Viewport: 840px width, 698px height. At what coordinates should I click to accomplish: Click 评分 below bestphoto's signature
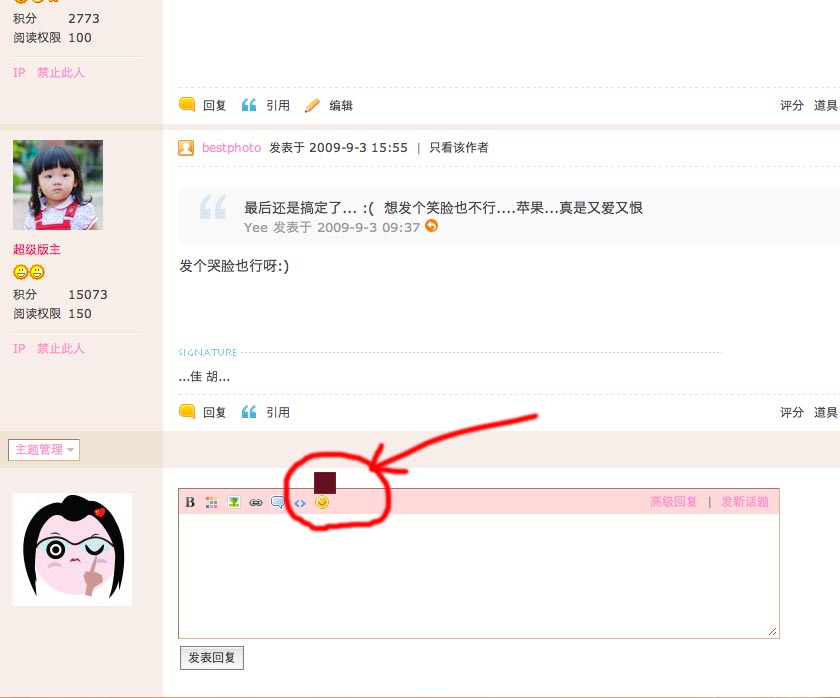[791, 412]
